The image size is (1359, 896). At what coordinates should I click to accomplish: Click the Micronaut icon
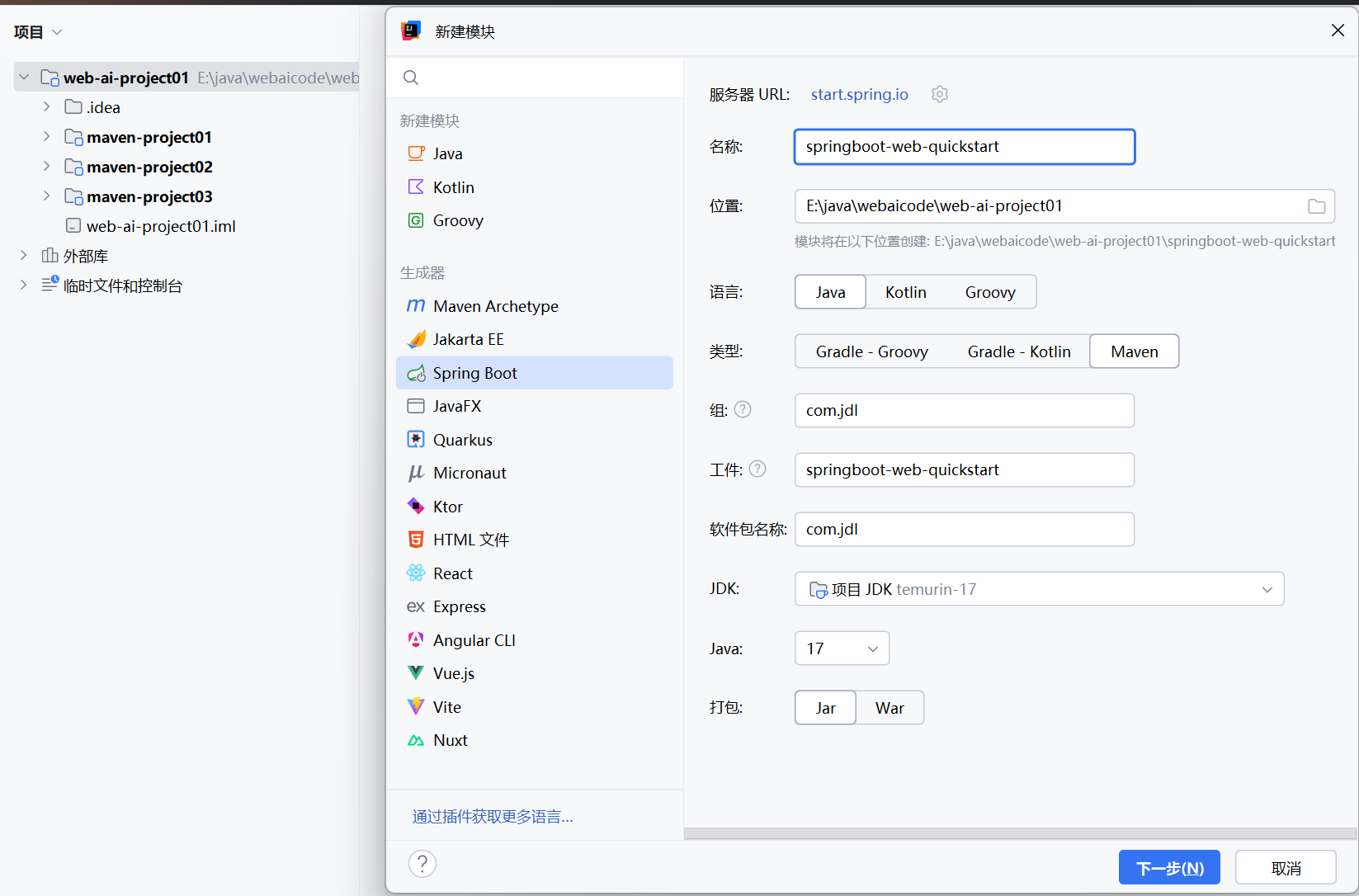[x=416, y=473]
